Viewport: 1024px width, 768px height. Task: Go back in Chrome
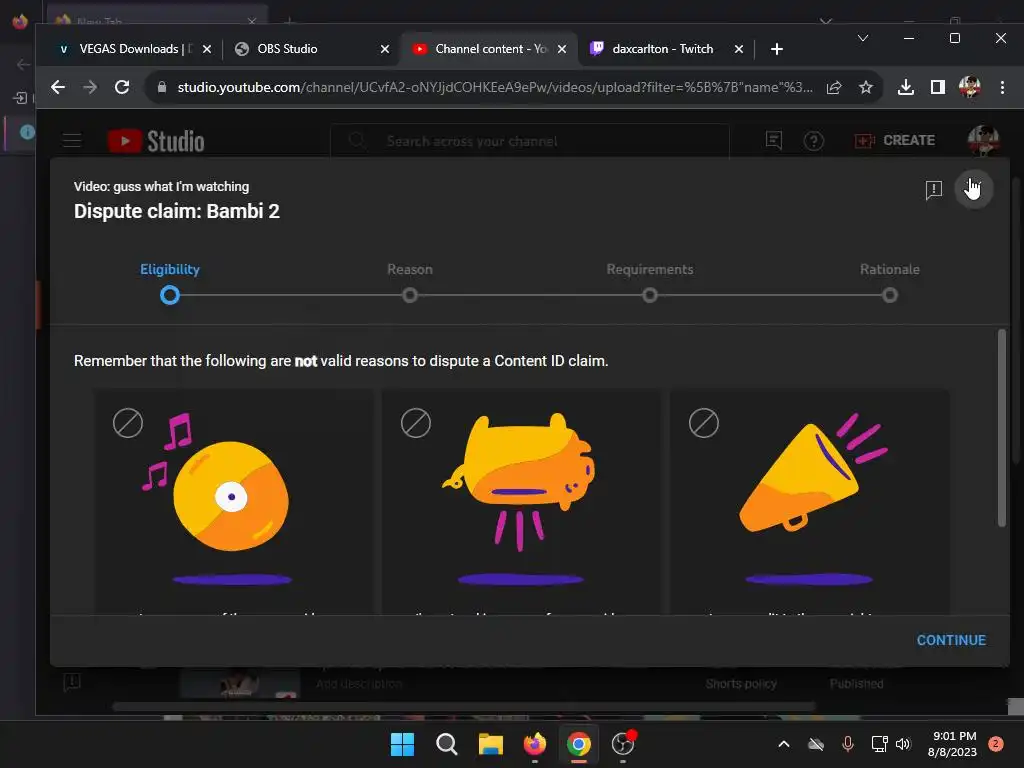[57, 87]
